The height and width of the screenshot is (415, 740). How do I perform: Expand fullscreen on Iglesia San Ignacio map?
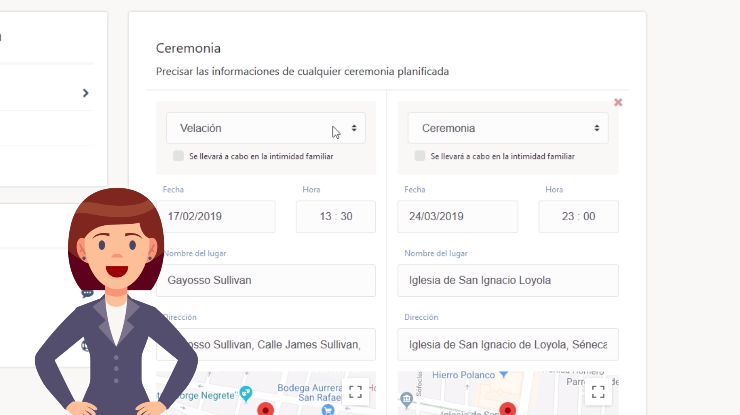tap(597, 391)
